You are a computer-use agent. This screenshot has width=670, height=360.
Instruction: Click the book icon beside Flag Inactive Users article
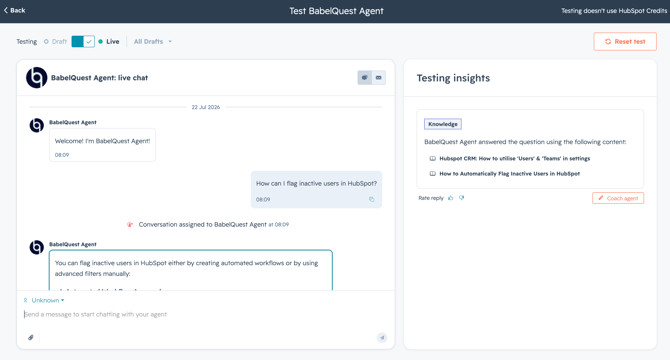[x=432, y=174]
